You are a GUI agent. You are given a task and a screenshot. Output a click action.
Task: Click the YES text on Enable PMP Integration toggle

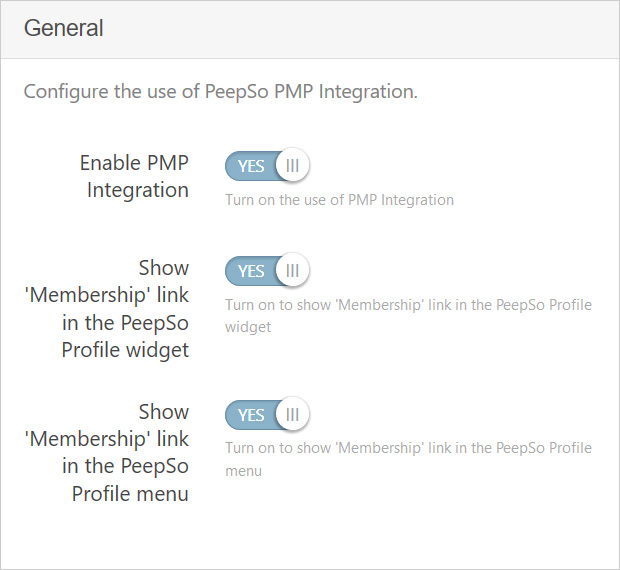tap(251, 166)
